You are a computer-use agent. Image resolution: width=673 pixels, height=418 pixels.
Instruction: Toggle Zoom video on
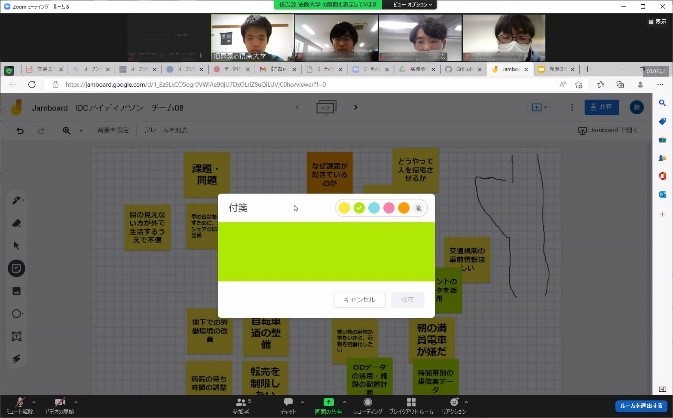point(60,406)
